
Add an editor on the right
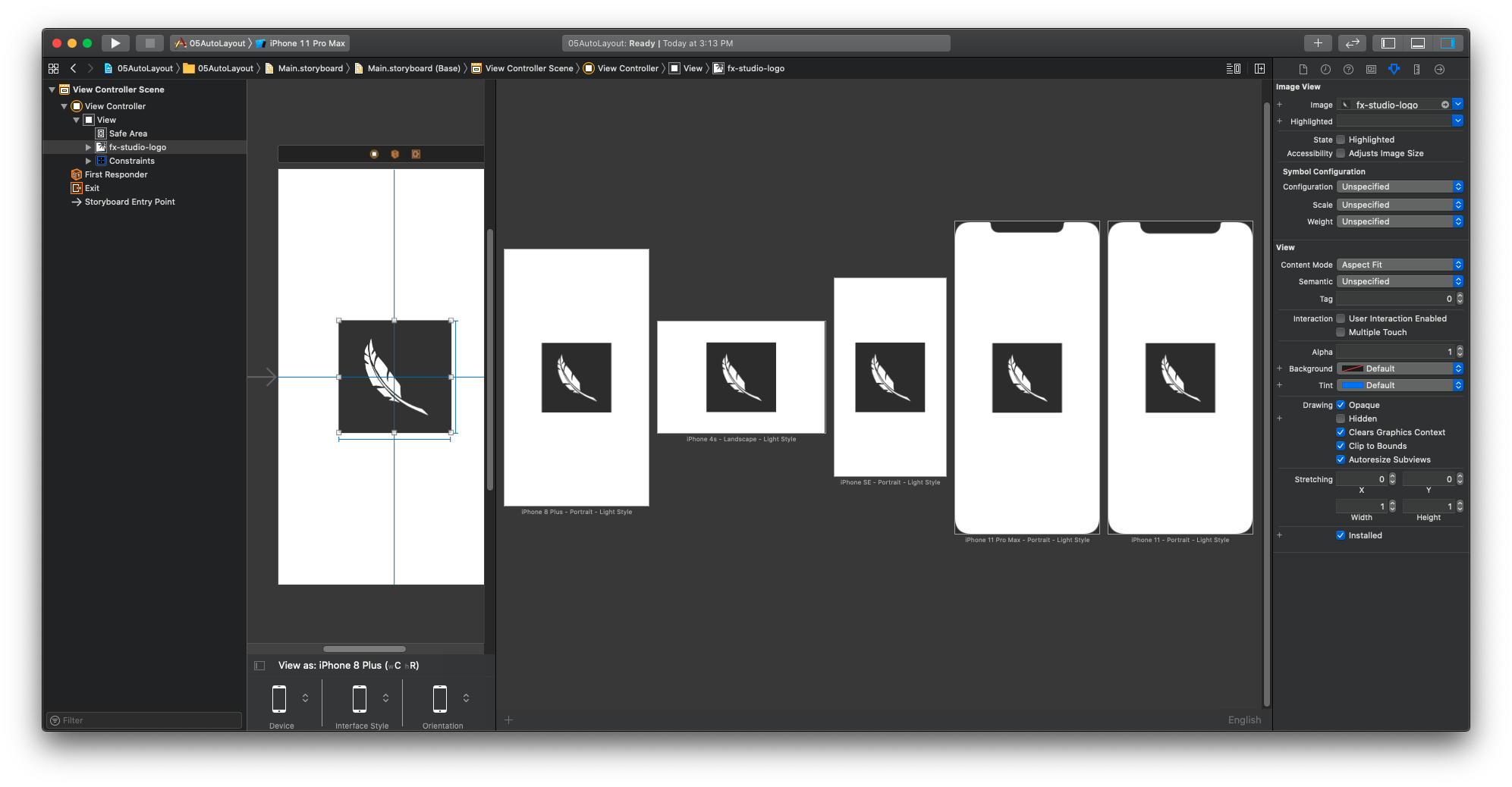1259,68
